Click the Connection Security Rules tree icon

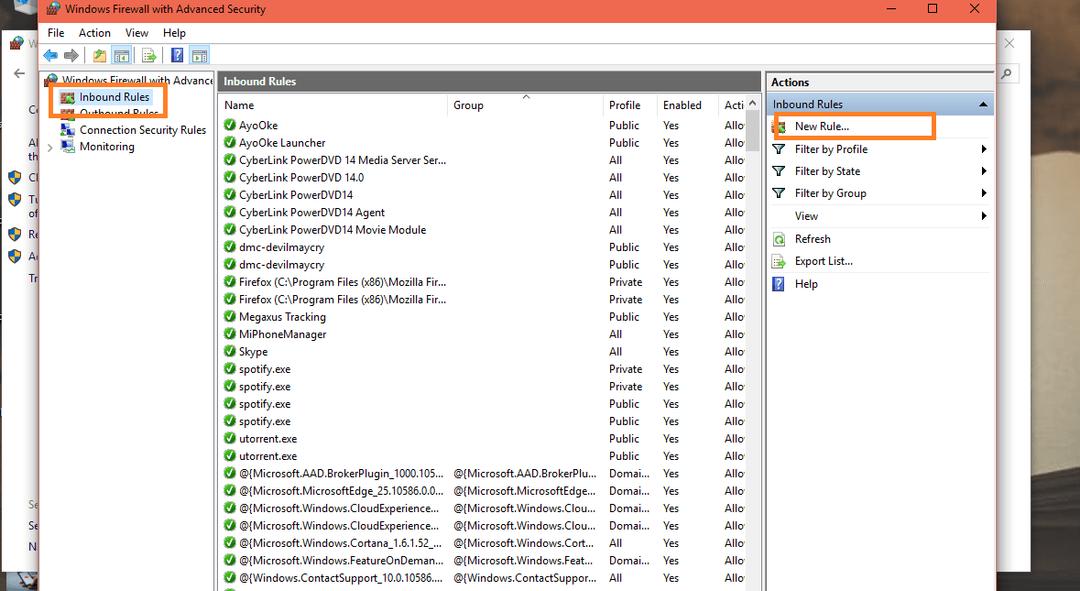(x=68, y=129)
